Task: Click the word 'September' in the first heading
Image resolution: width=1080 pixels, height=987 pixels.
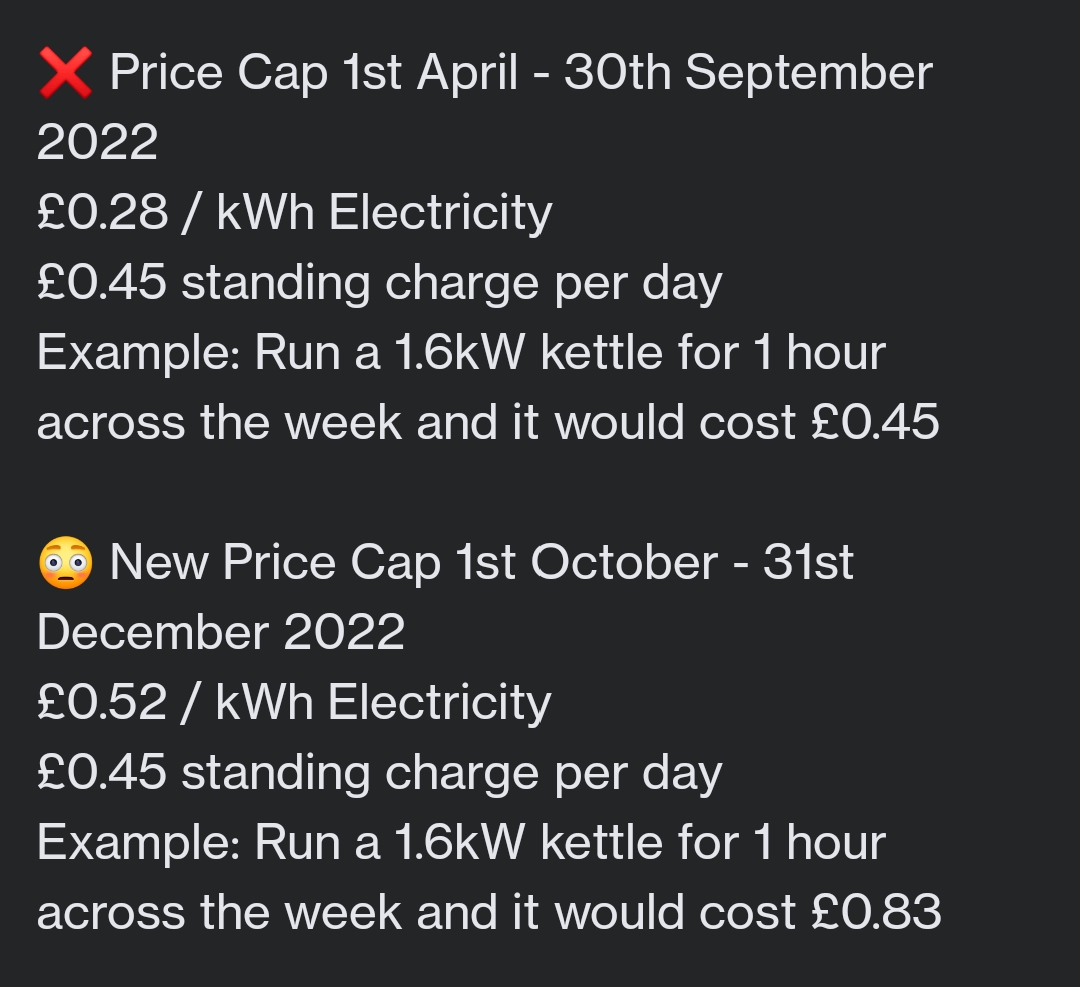Action: pos(809,74)
